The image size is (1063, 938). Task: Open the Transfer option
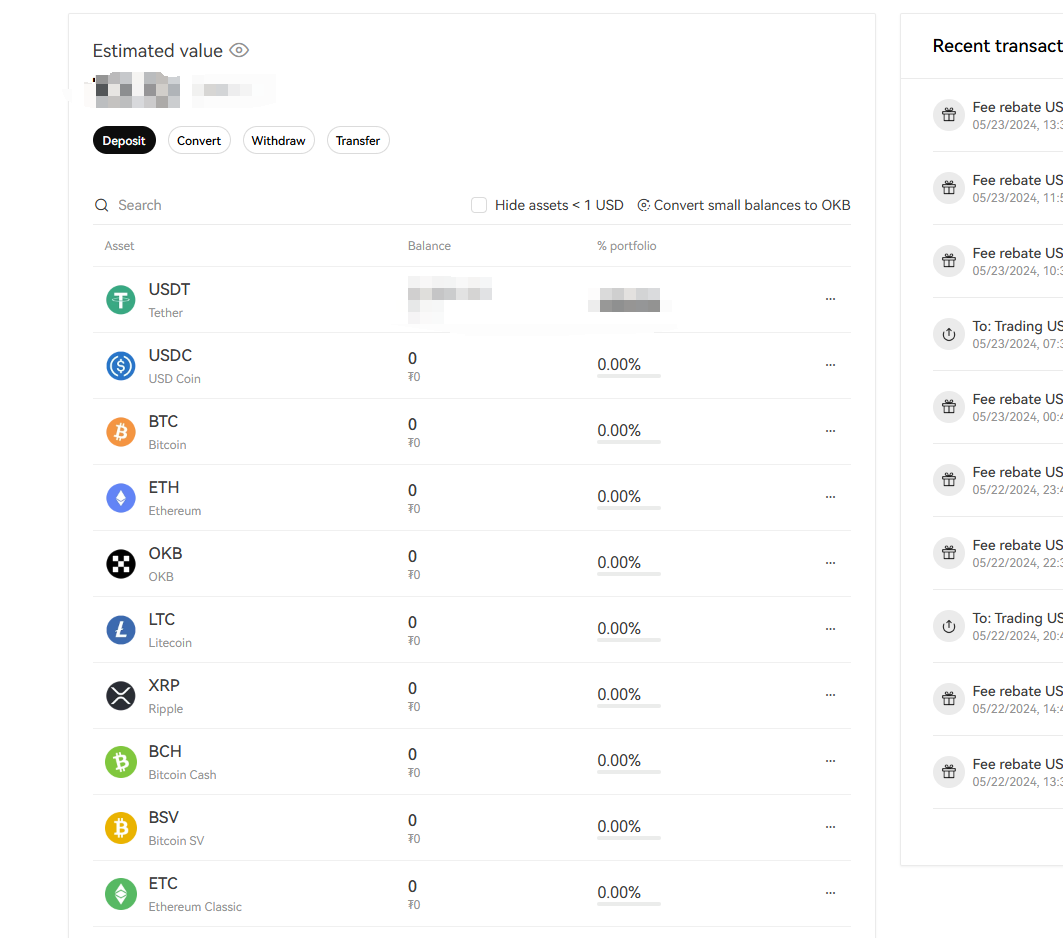(357, 140)
